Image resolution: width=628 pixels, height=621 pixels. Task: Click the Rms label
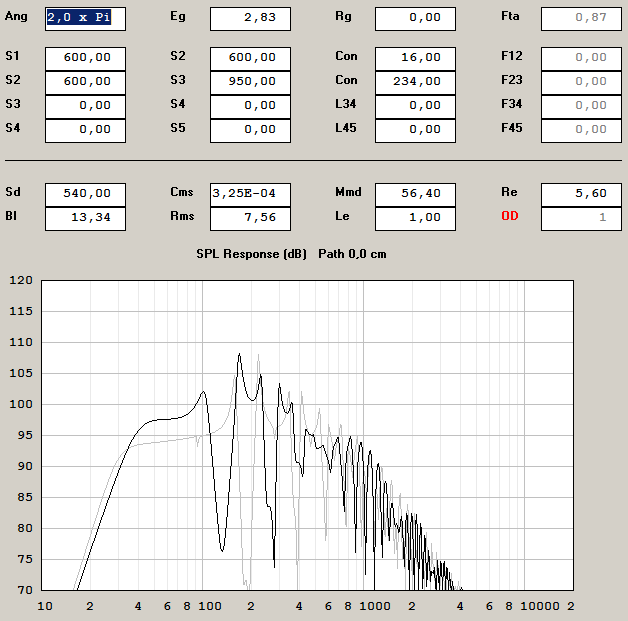tap(182, 216)
